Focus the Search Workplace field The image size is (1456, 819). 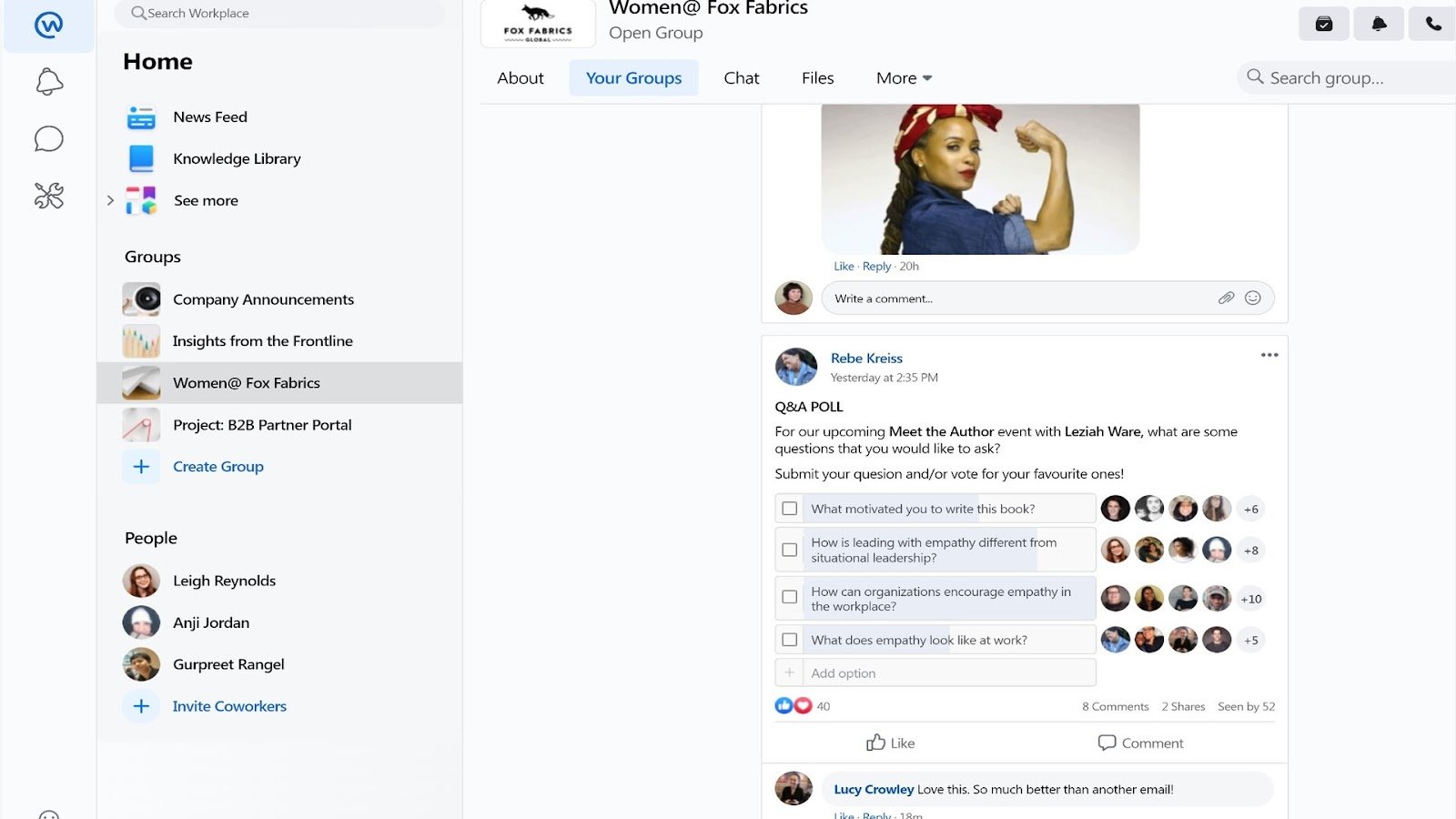(x=280, y=13)
